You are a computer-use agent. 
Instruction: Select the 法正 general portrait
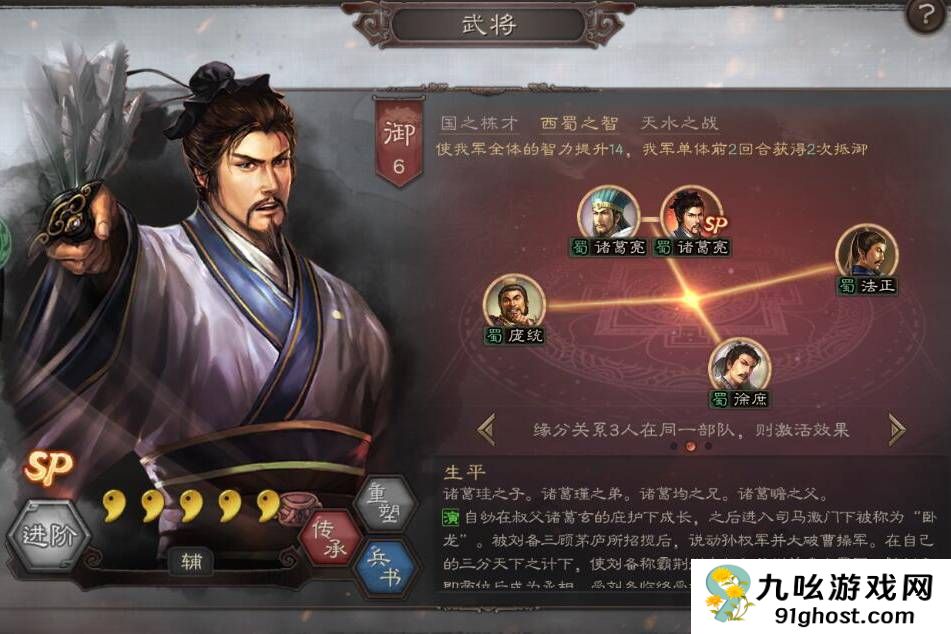(867, 254)
